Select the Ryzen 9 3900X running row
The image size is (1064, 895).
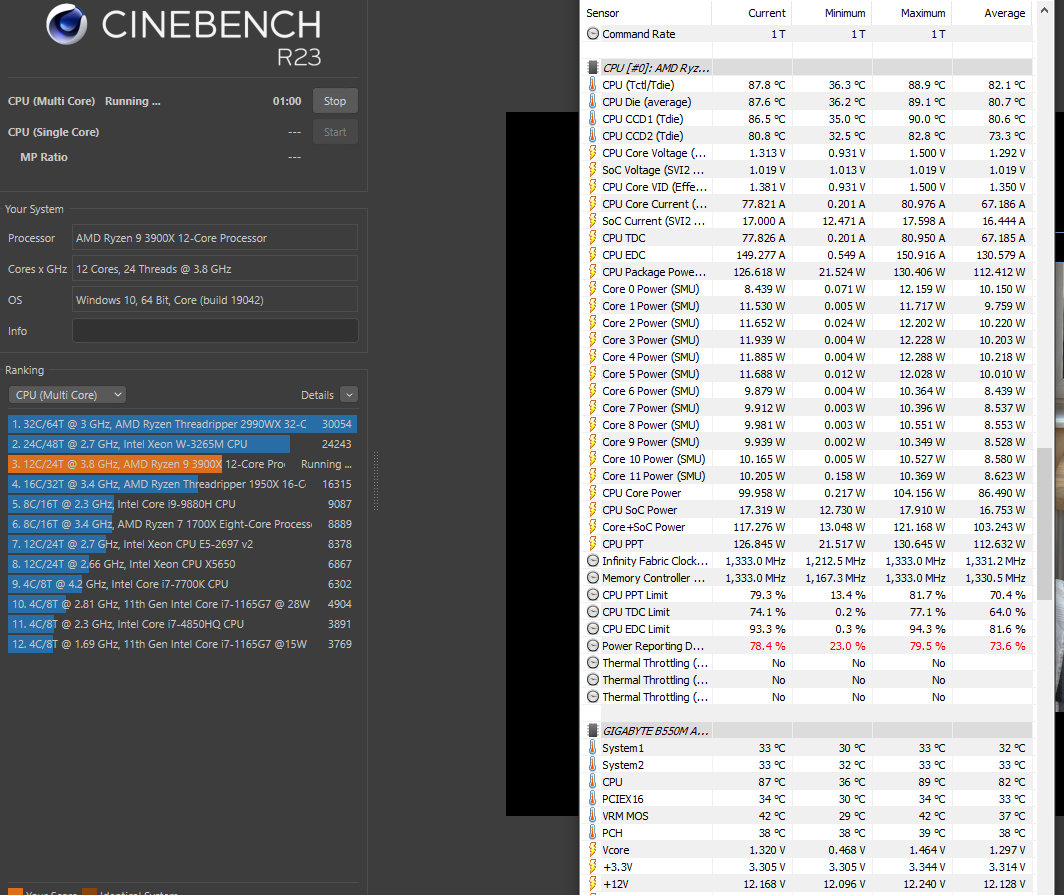[x=183, y=464]
